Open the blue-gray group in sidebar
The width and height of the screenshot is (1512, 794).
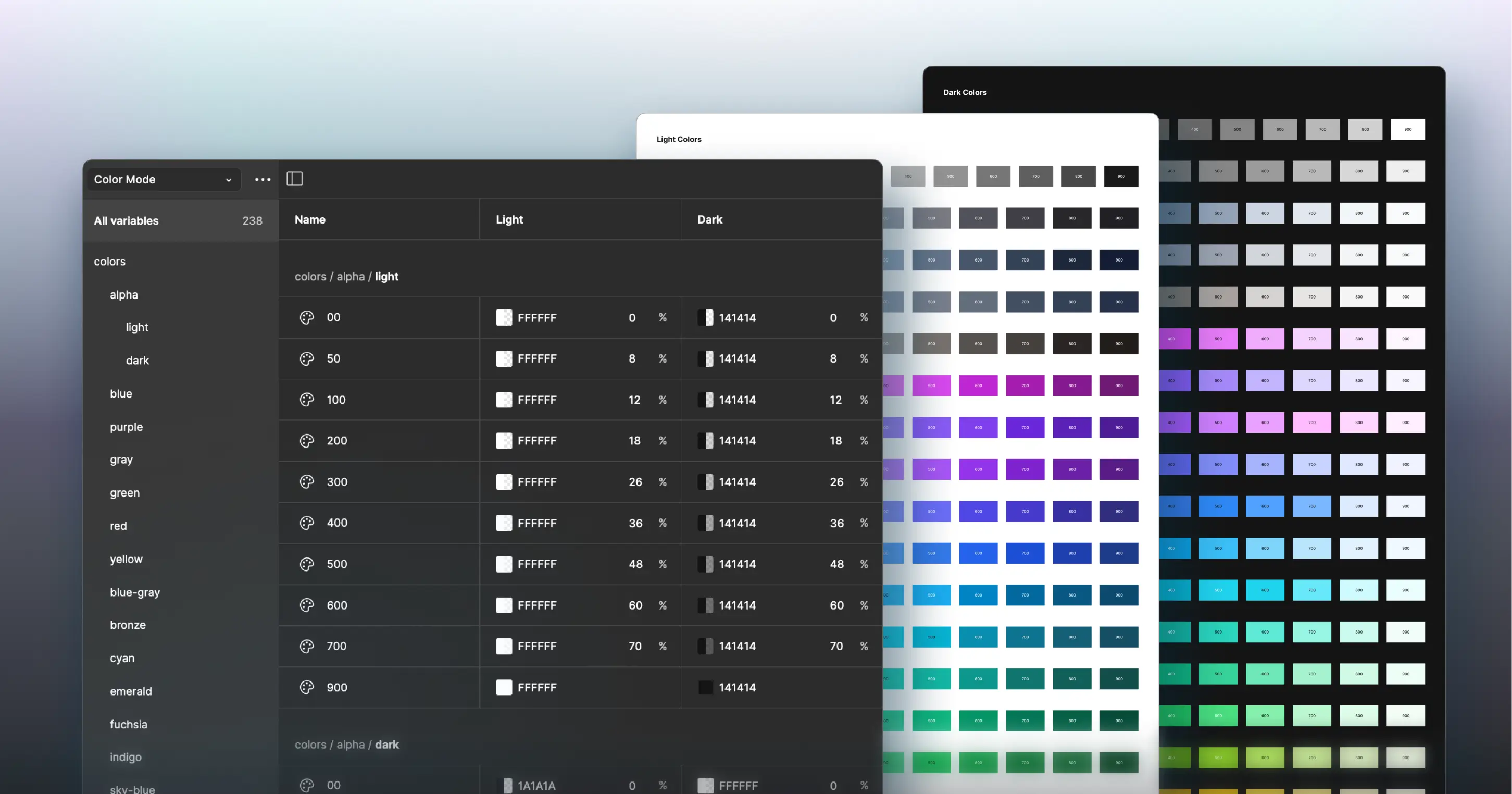(135, 592)
